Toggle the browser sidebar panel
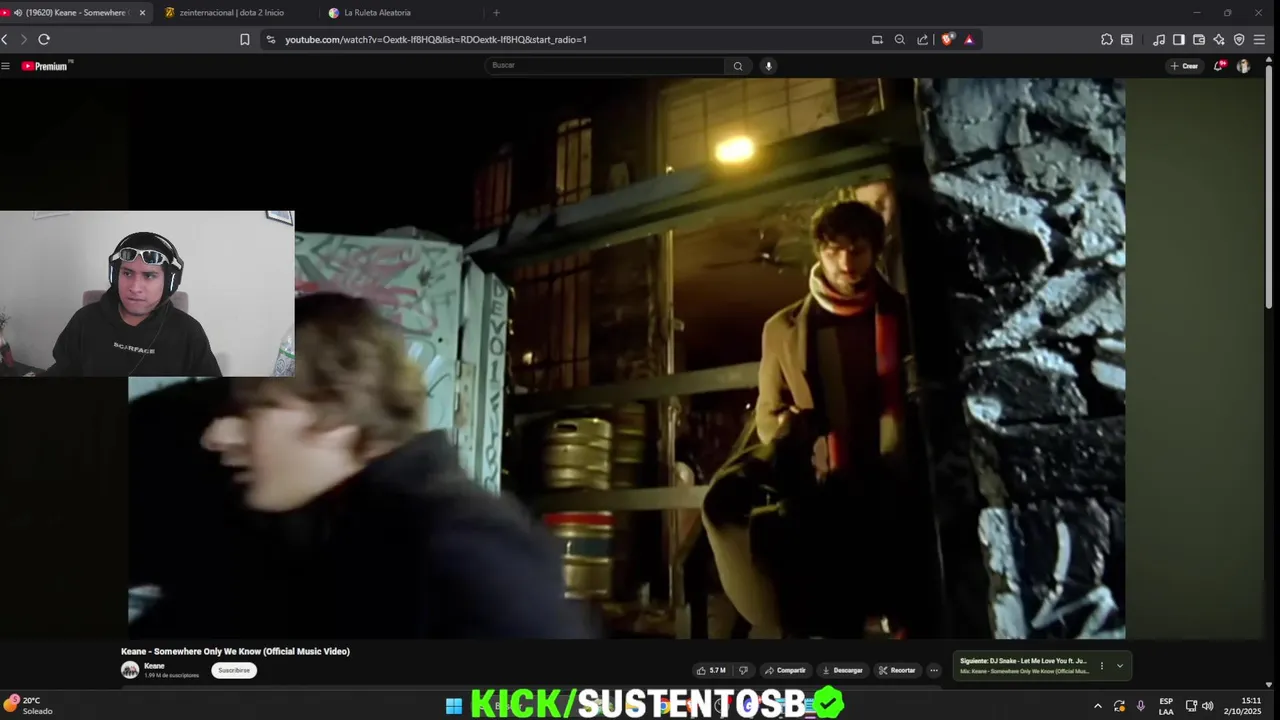The height and width of the screenshot is (720, 1280). (x=1179, y=40)
